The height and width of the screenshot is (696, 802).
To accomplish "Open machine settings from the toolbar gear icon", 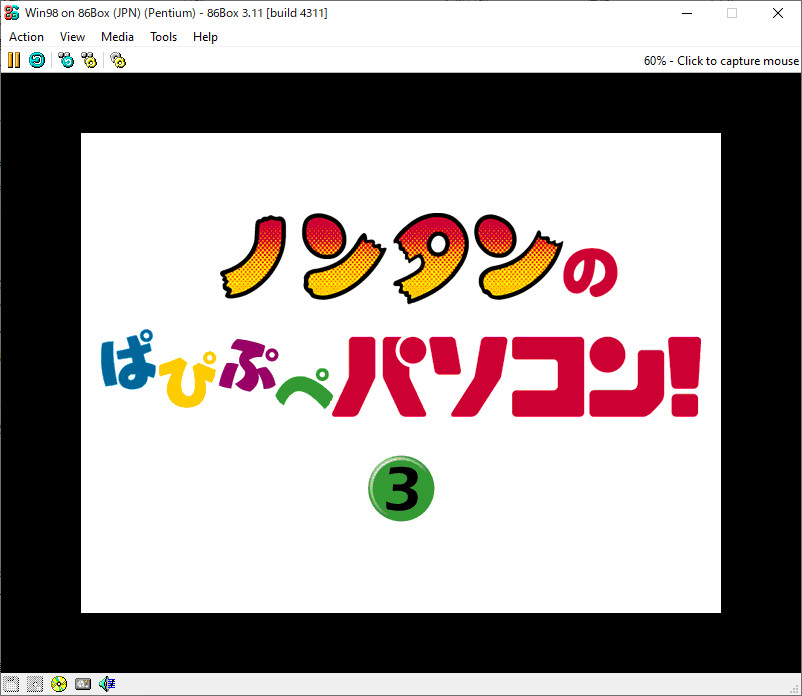I will (x=118, y=60).
